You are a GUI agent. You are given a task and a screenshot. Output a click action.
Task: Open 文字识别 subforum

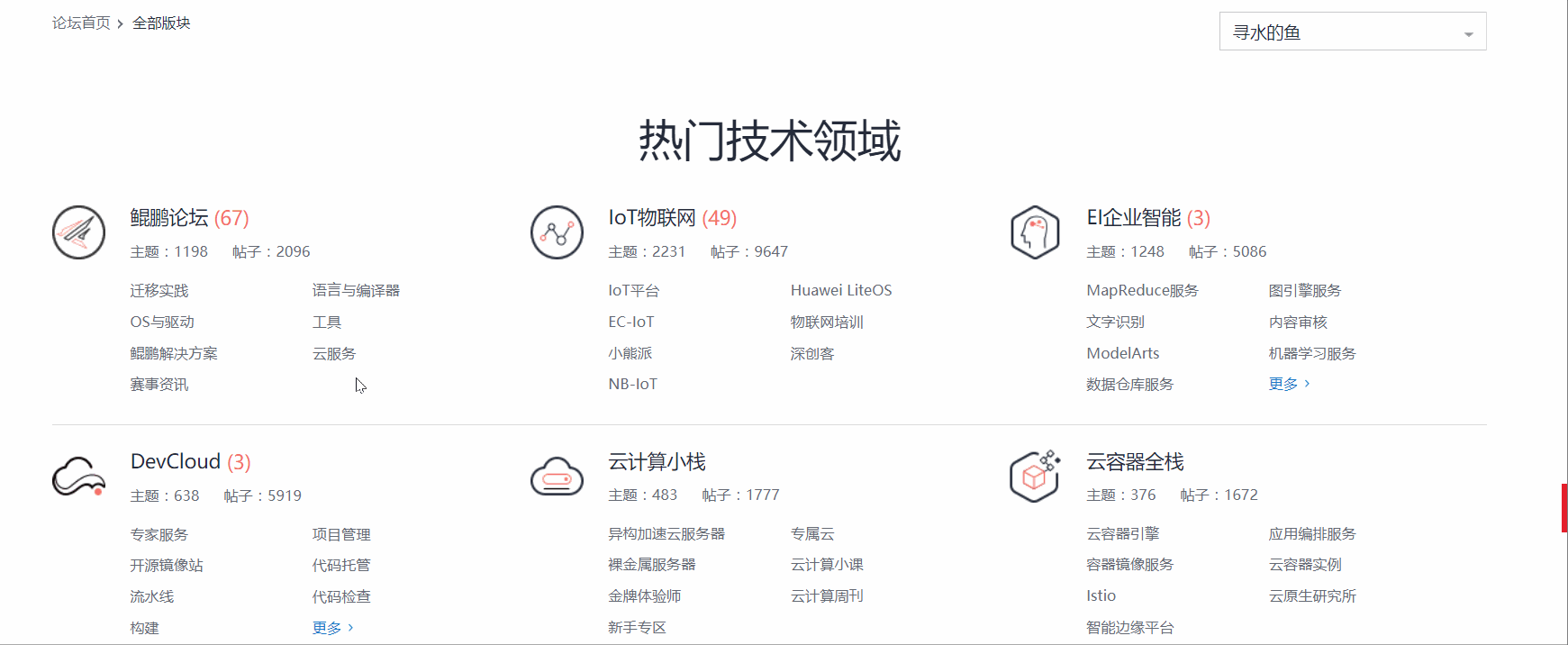pyautogui.click(x=1115, y=322)
